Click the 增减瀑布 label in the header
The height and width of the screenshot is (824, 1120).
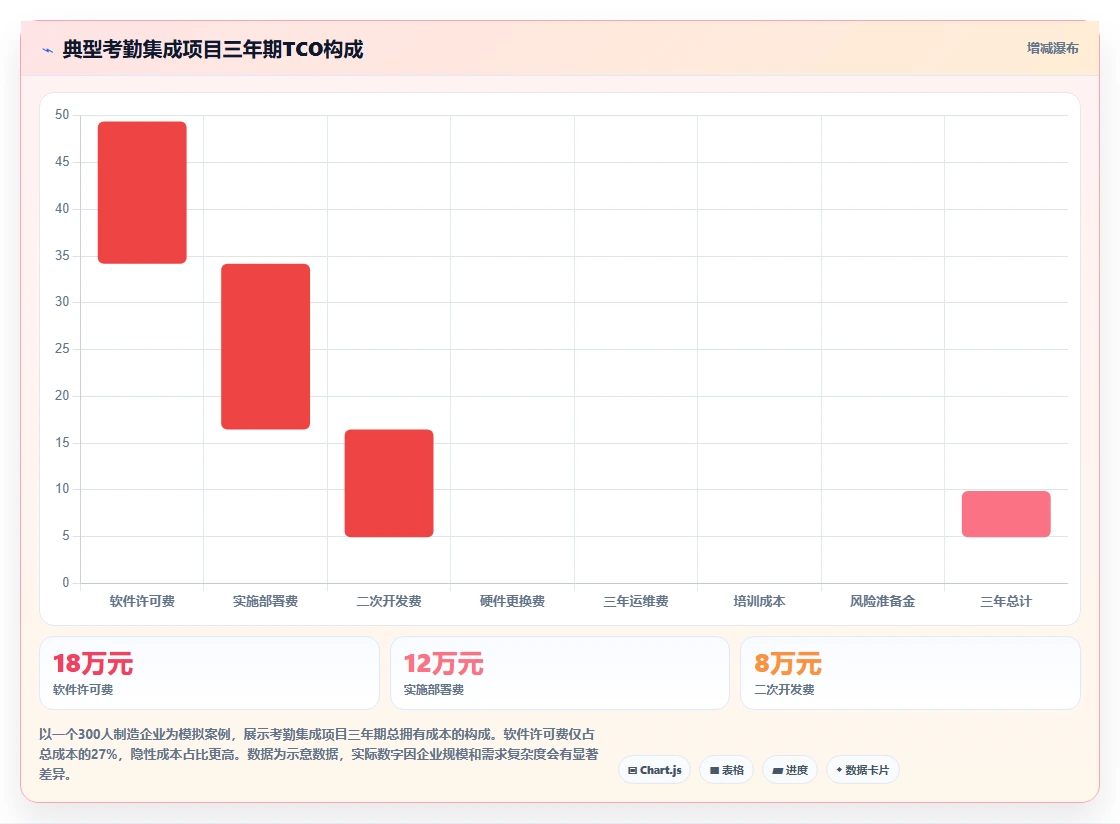(x=1052, y=48)
